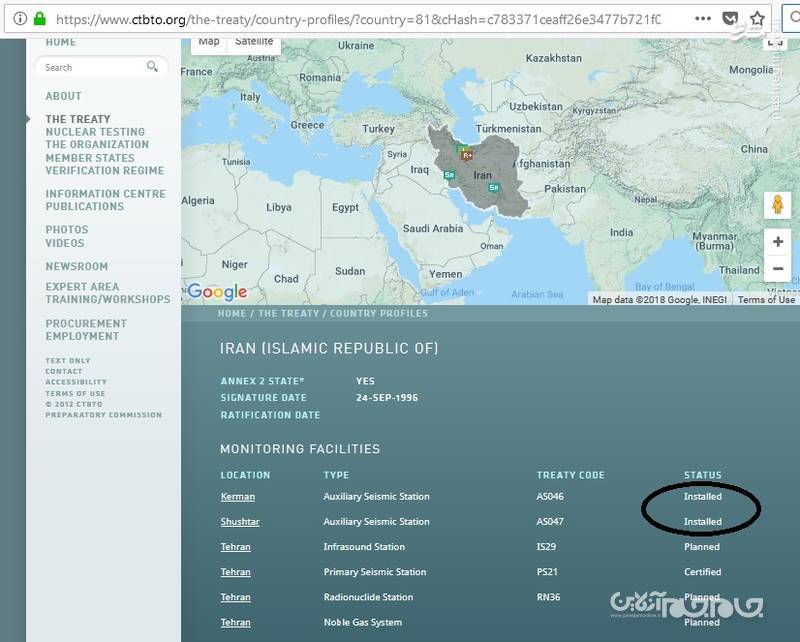Screen dimensions: 800x642
Task: Open the Verification Regime menu item
Action: tap(104, 171)
